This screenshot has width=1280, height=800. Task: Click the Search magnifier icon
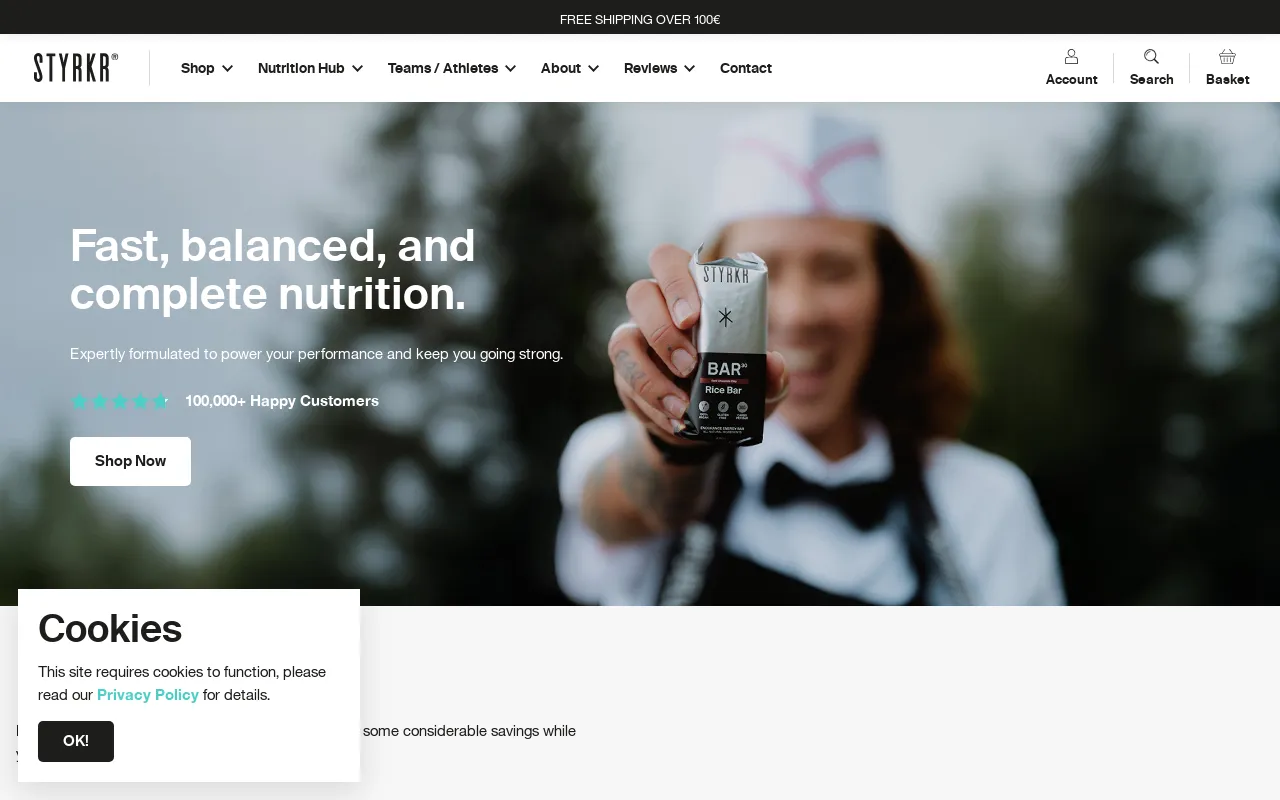click(1151, 57)
